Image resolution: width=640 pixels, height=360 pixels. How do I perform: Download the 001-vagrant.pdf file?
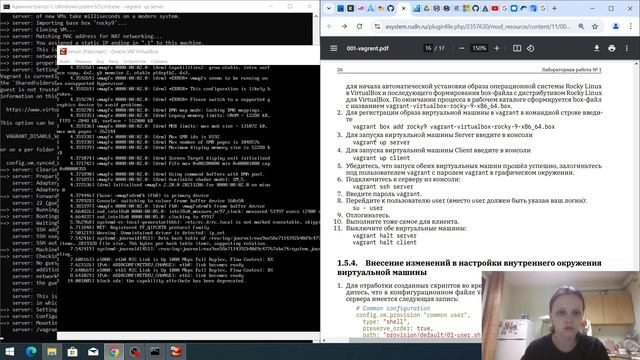pyautogui.click(x=596, y=48)
